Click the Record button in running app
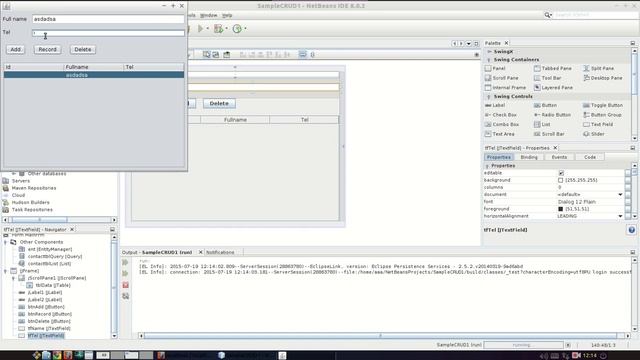Viewport: 640px width, 360px height. (47, 49)
